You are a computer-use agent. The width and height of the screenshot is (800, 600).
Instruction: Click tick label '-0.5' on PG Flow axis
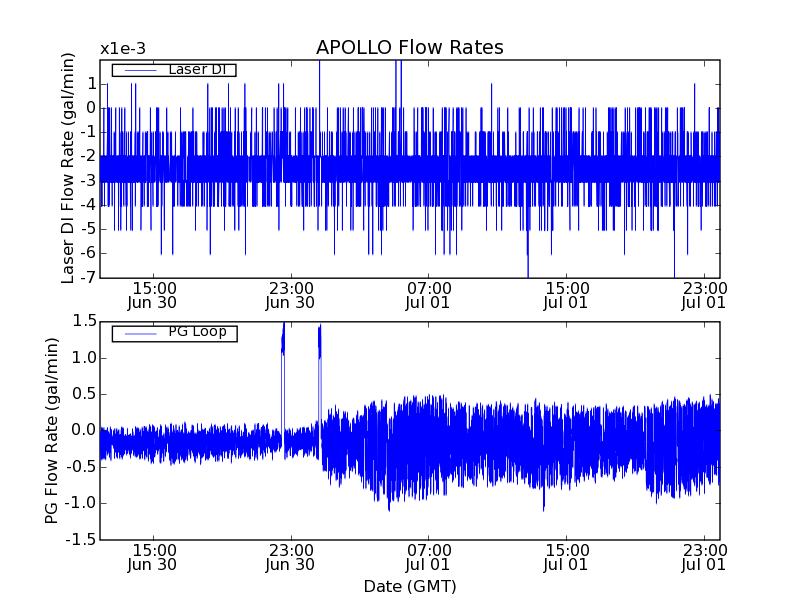80,467
